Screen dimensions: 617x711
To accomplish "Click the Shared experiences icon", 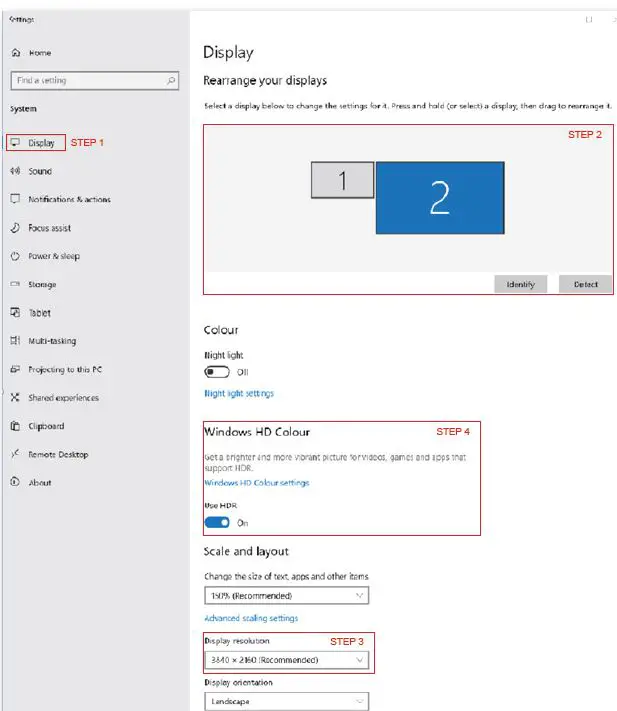I will tap(15, 397).
